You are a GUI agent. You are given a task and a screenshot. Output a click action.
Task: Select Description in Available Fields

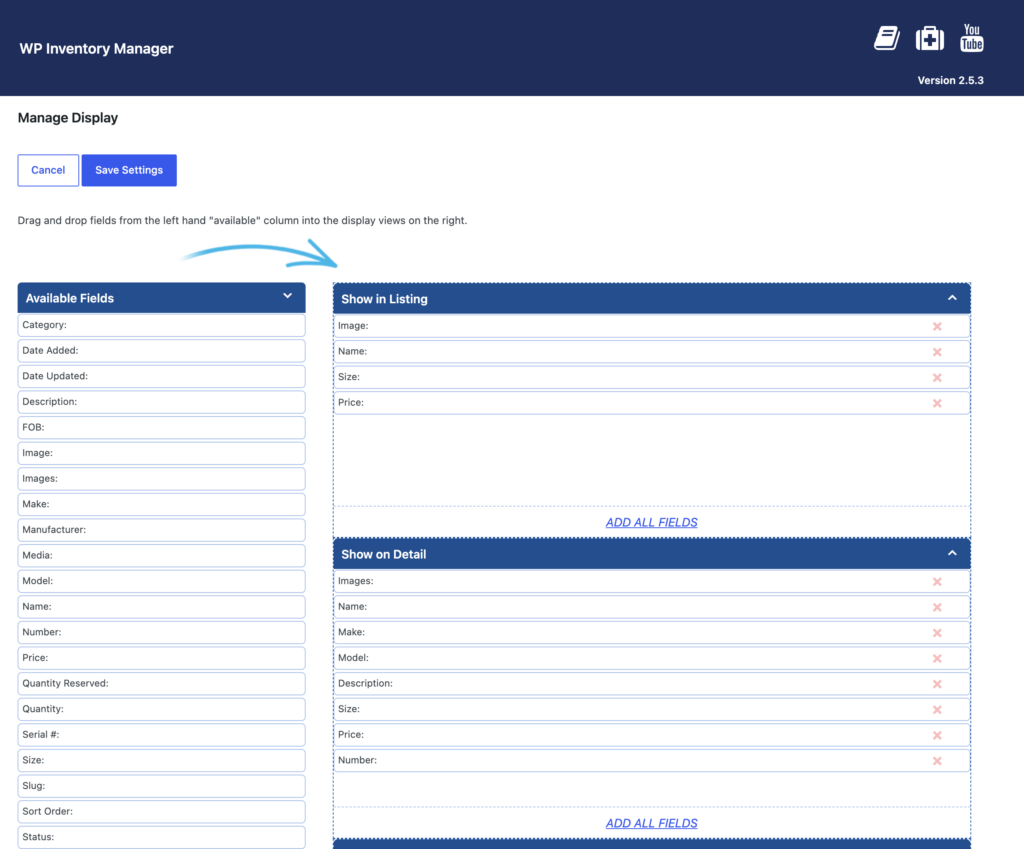pos(161,402)
